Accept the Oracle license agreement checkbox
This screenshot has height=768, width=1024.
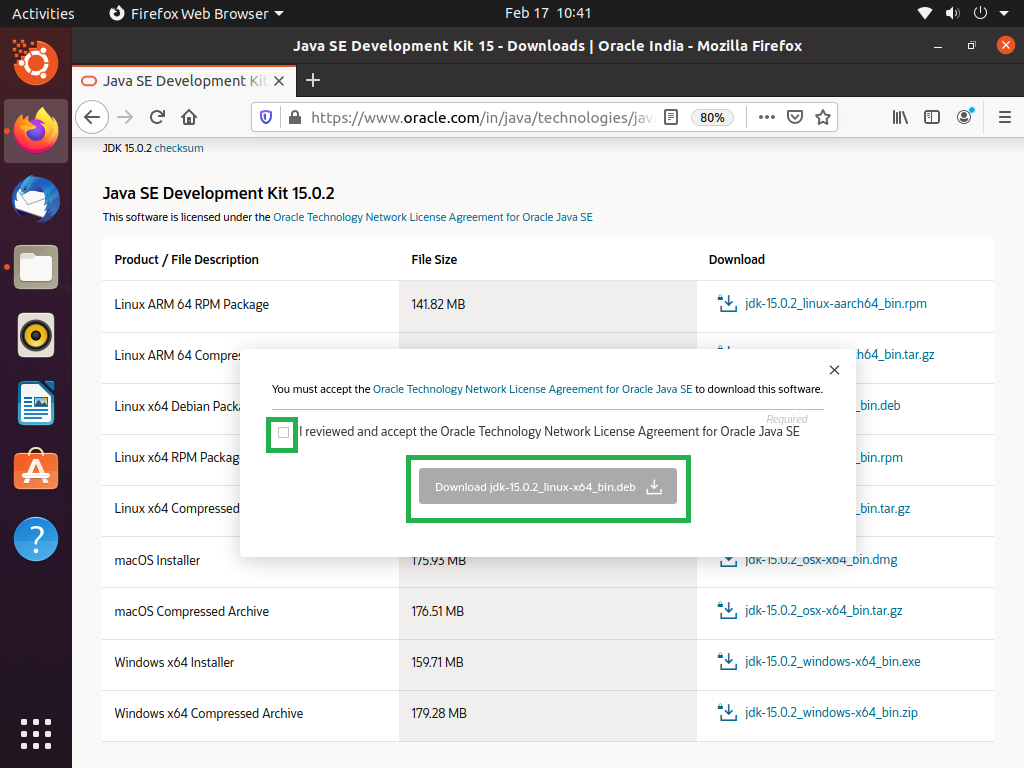pos(283,432)
